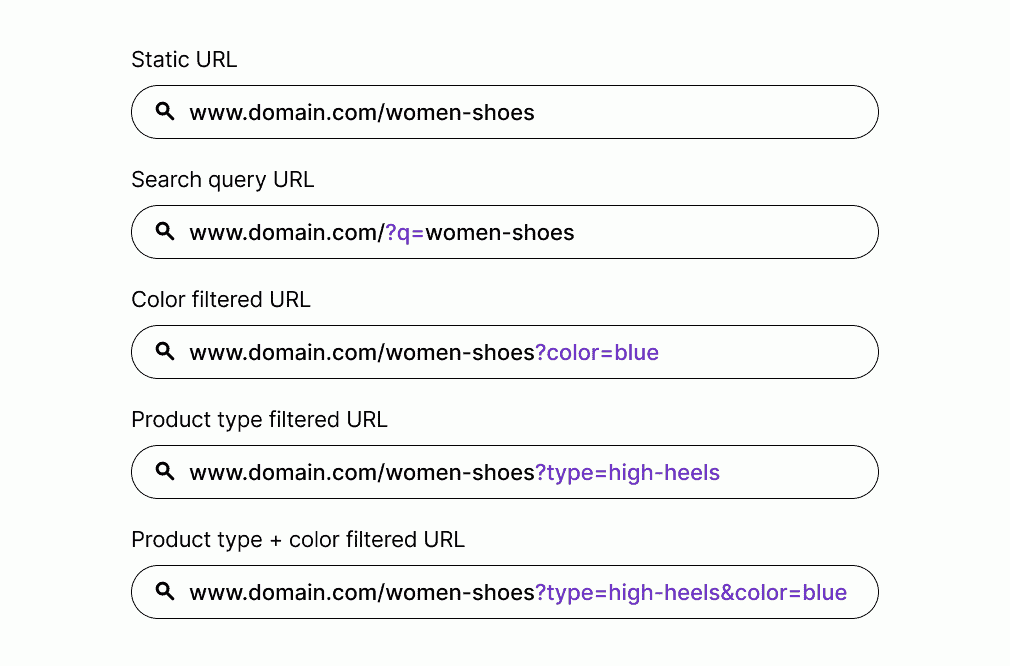Click the Product type + color filtered URL label

pos(298,540)
